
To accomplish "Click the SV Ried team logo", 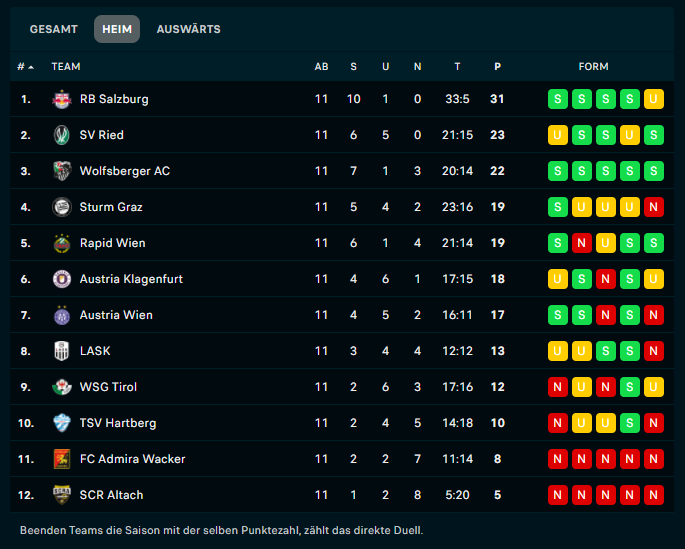I will pos(62,135).
